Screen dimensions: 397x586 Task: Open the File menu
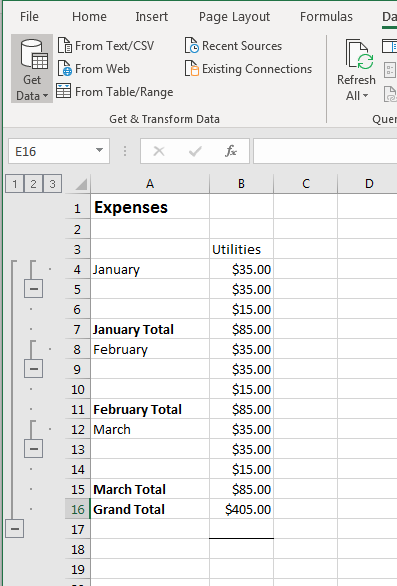29,16
